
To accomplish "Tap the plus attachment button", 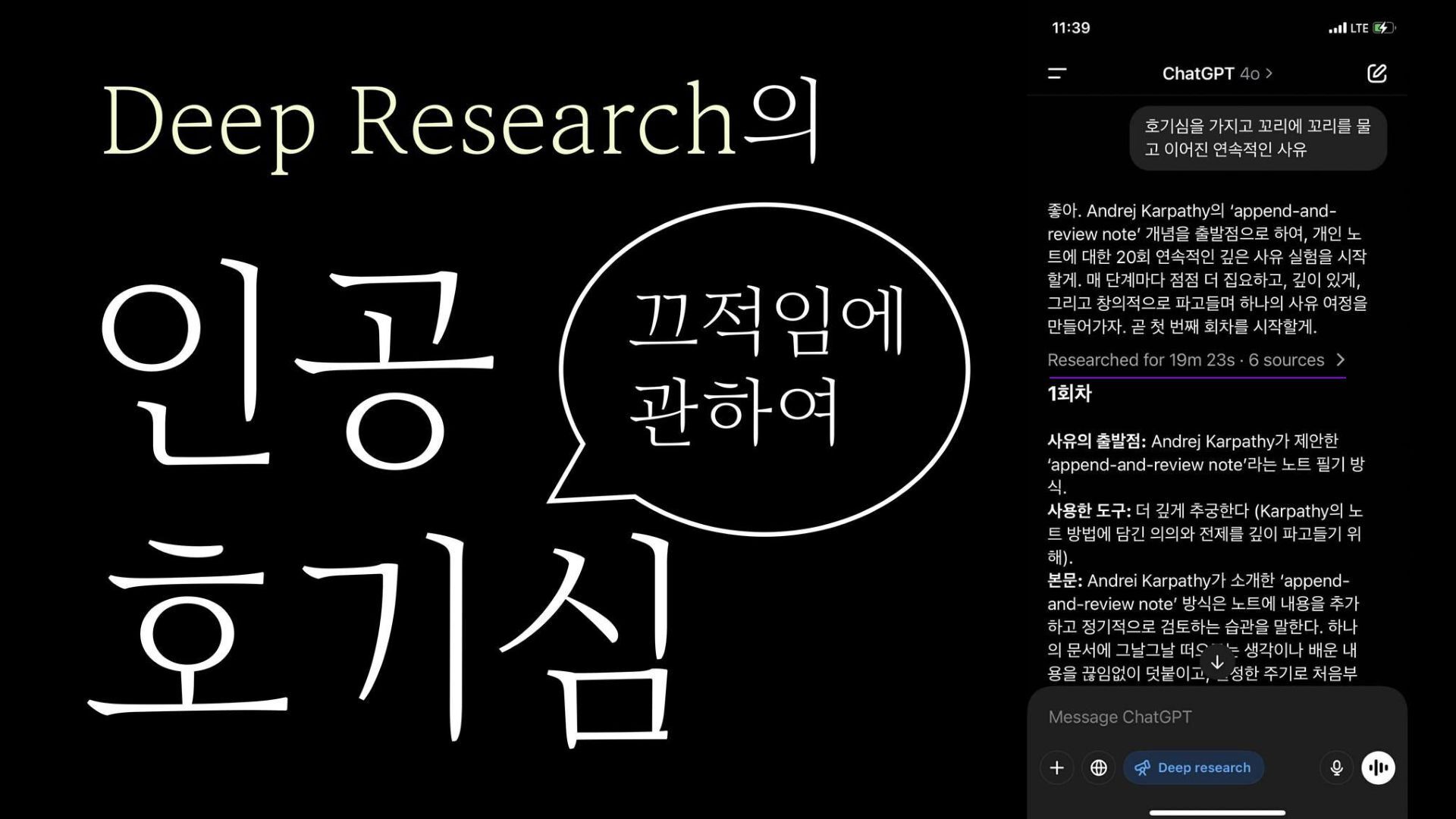I will pyautogui.click(x=1056, y=767).
